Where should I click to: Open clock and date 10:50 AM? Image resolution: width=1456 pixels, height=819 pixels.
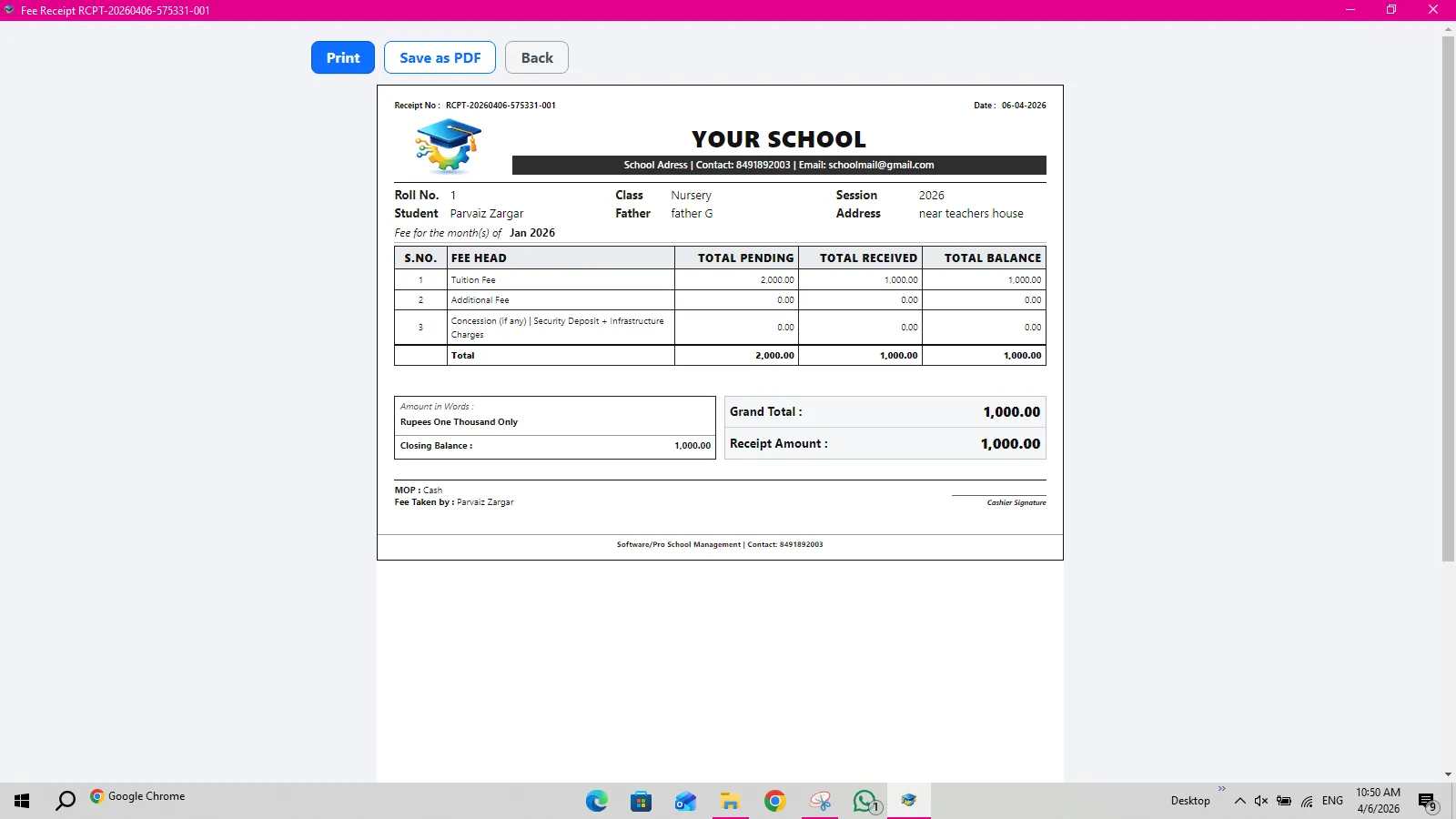[1378, 801]
